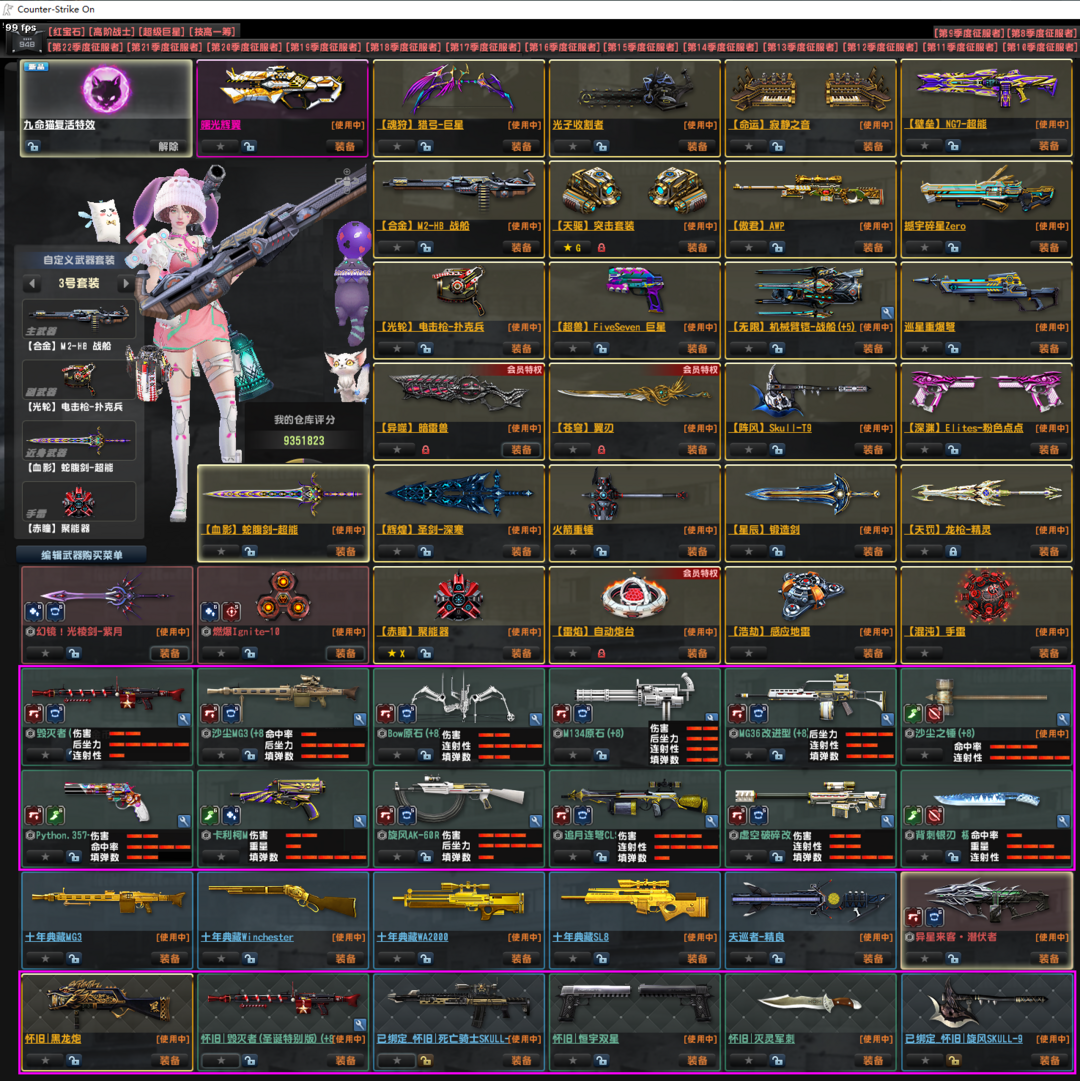Image resolution: width=1080 pixels, height=1081 pixels.
Task: Click wrench icon on 沙尘之锤 card
Action: point(1063,719)
